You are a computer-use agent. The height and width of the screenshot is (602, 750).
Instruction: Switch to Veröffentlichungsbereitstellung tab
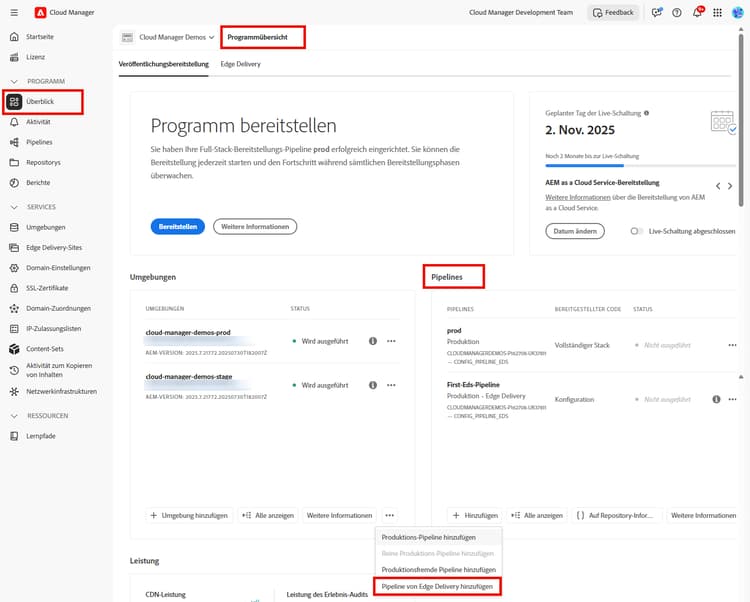click(x=164, y=64)
